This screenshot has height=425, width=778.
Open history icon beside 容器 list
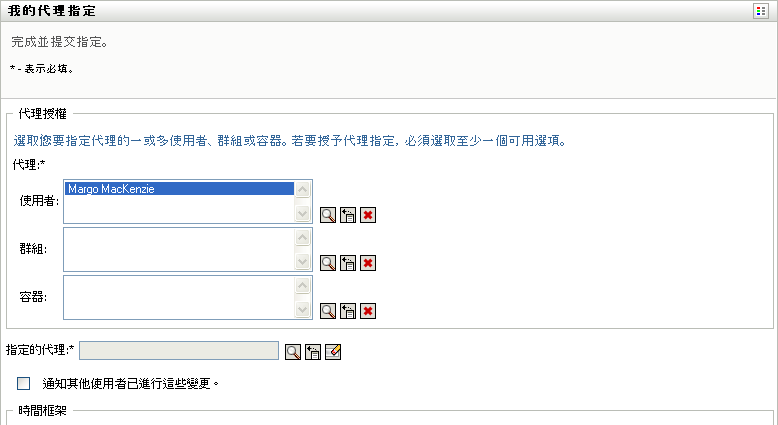point(348,311)
